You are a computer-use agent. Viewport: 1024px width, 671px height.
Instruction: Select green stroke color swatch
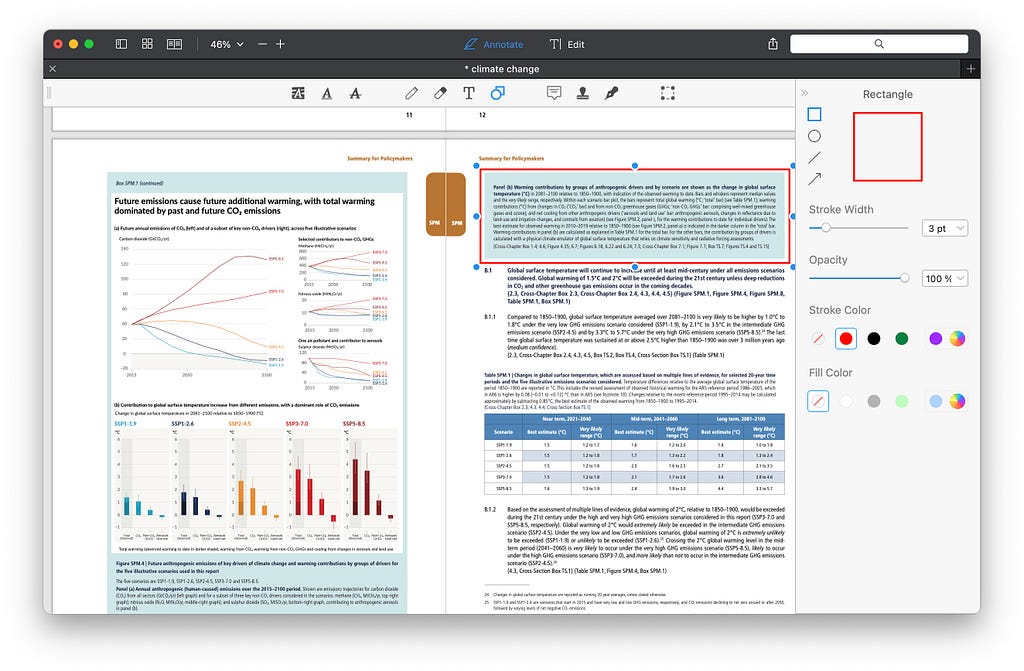902,338
